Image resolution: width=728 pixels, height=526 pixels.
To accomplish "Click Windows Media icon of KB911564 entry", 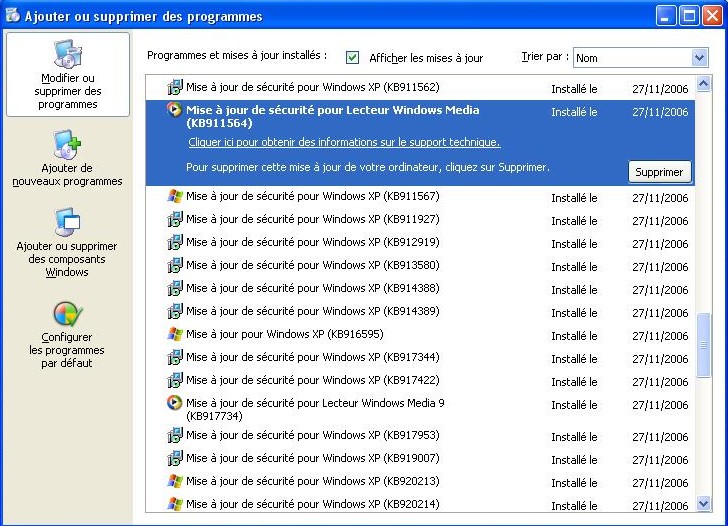I will (175, 110).
